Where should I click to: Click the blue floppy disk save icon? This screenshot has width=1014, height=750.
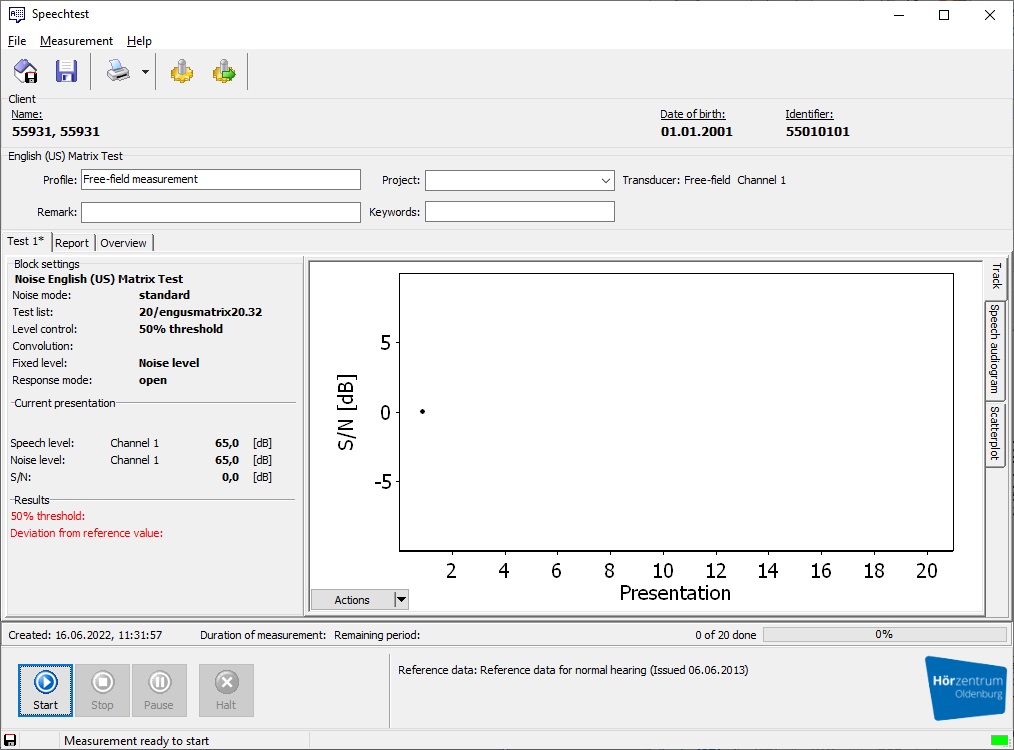(66, 72)
